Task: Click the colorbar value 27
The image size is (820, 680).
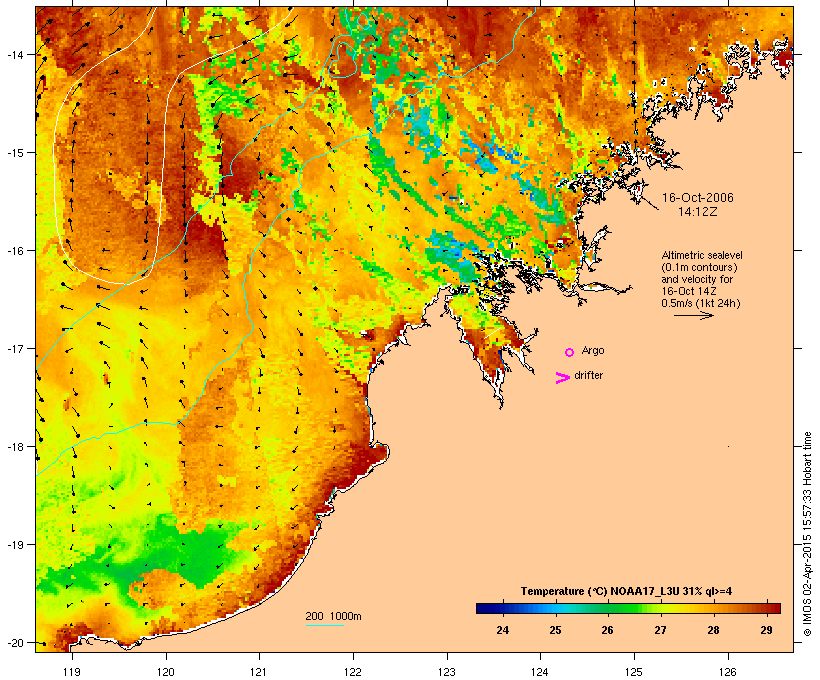Action: pos(660,630)
